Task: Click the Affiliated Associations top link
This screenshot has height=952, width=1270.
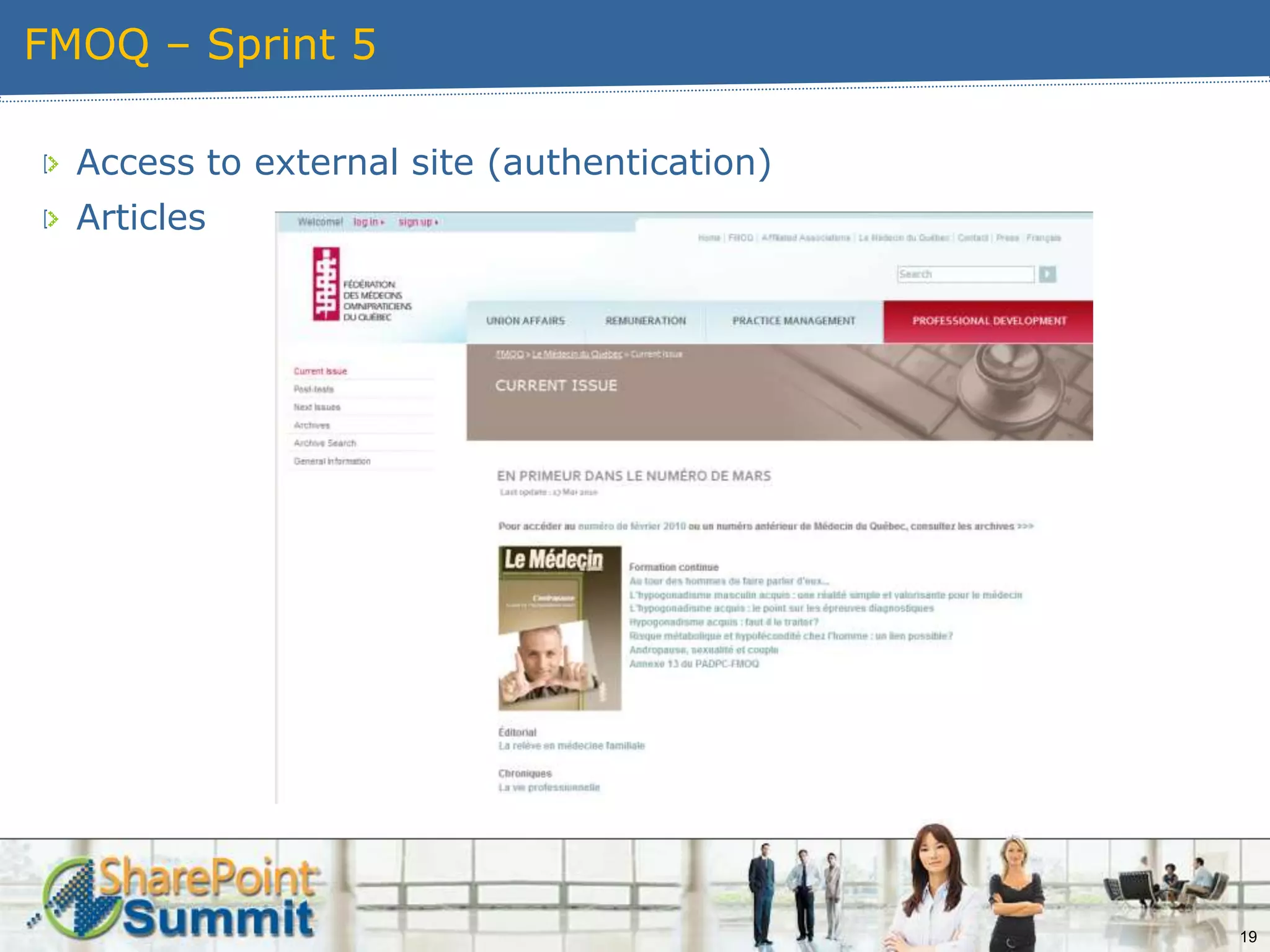Action: (806, 238)
